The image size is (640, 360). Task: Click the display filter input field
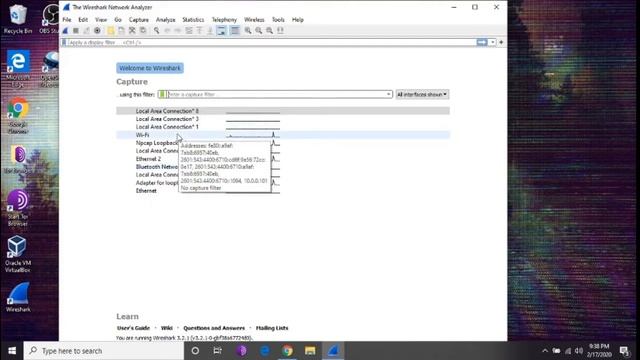click(x=271, y=42)
